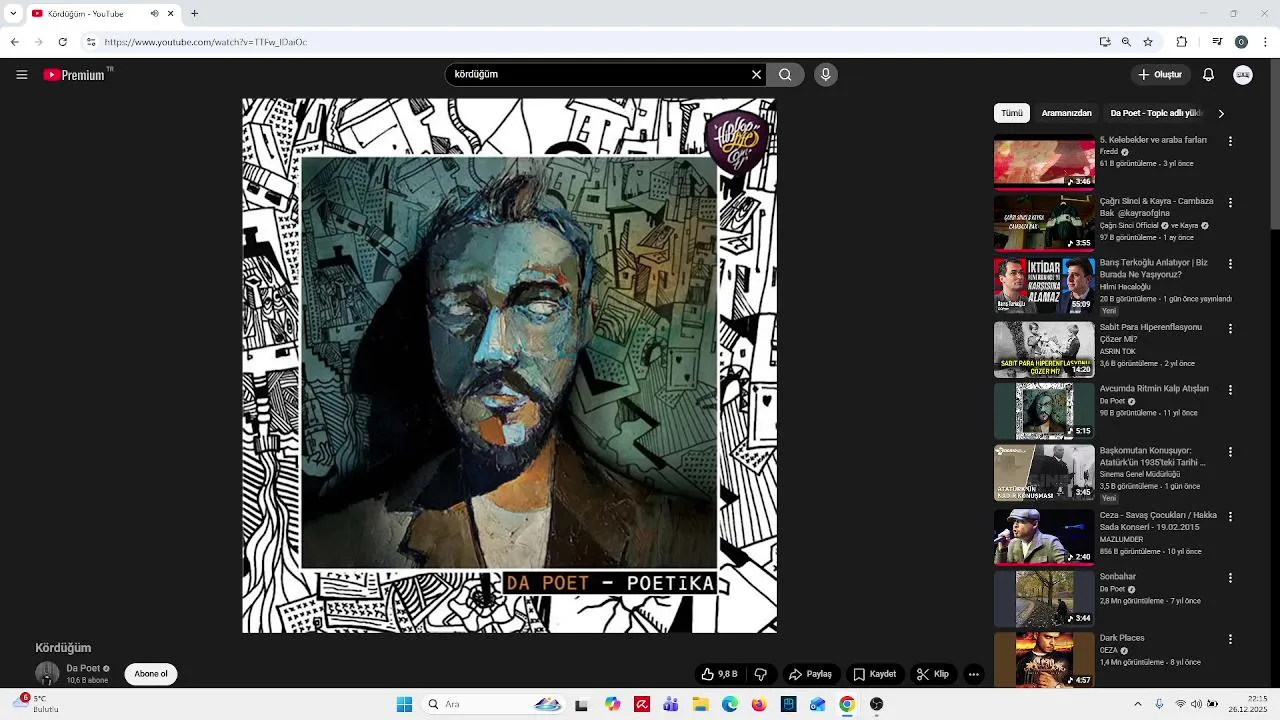Click the taskbar search box 'Ara'
The width and height of the screenshot is (1280, 720).
pos(494,704)
